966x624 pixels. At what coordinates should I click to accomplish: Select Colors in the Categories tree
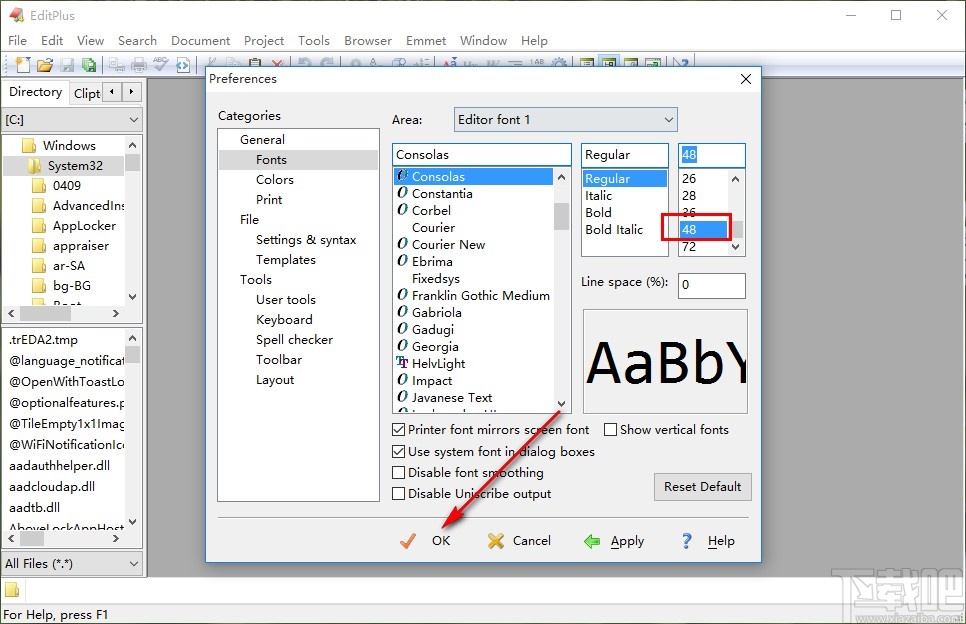[x=275, y=179]
